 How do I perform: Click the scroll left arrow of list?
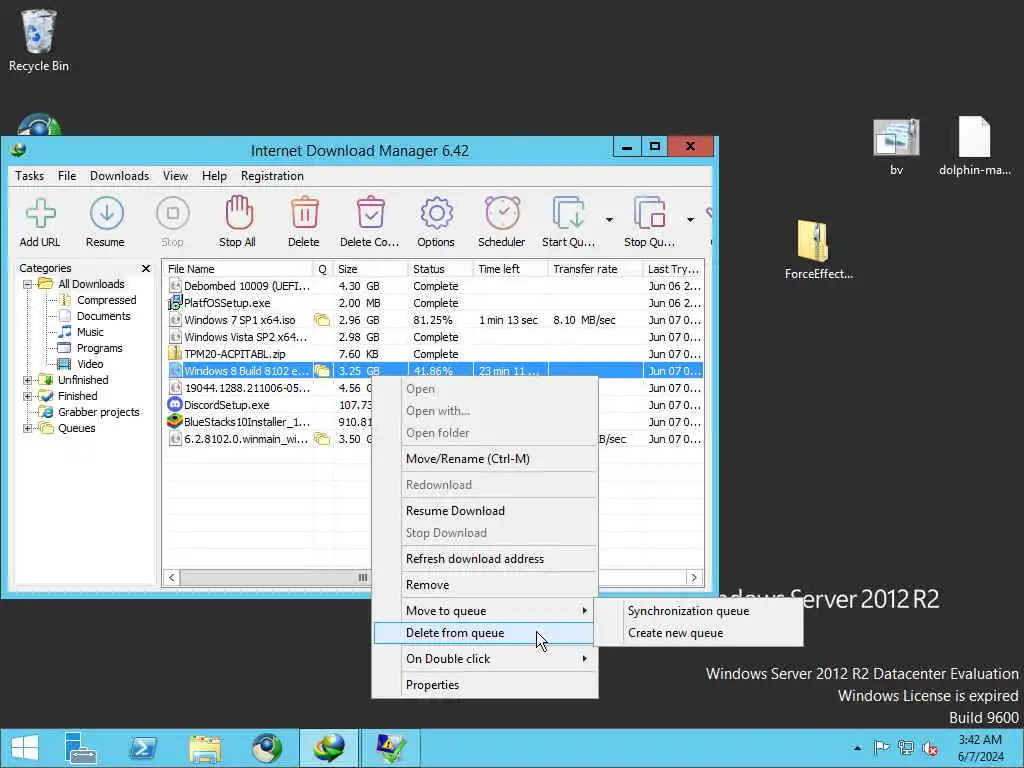point(172,577)
